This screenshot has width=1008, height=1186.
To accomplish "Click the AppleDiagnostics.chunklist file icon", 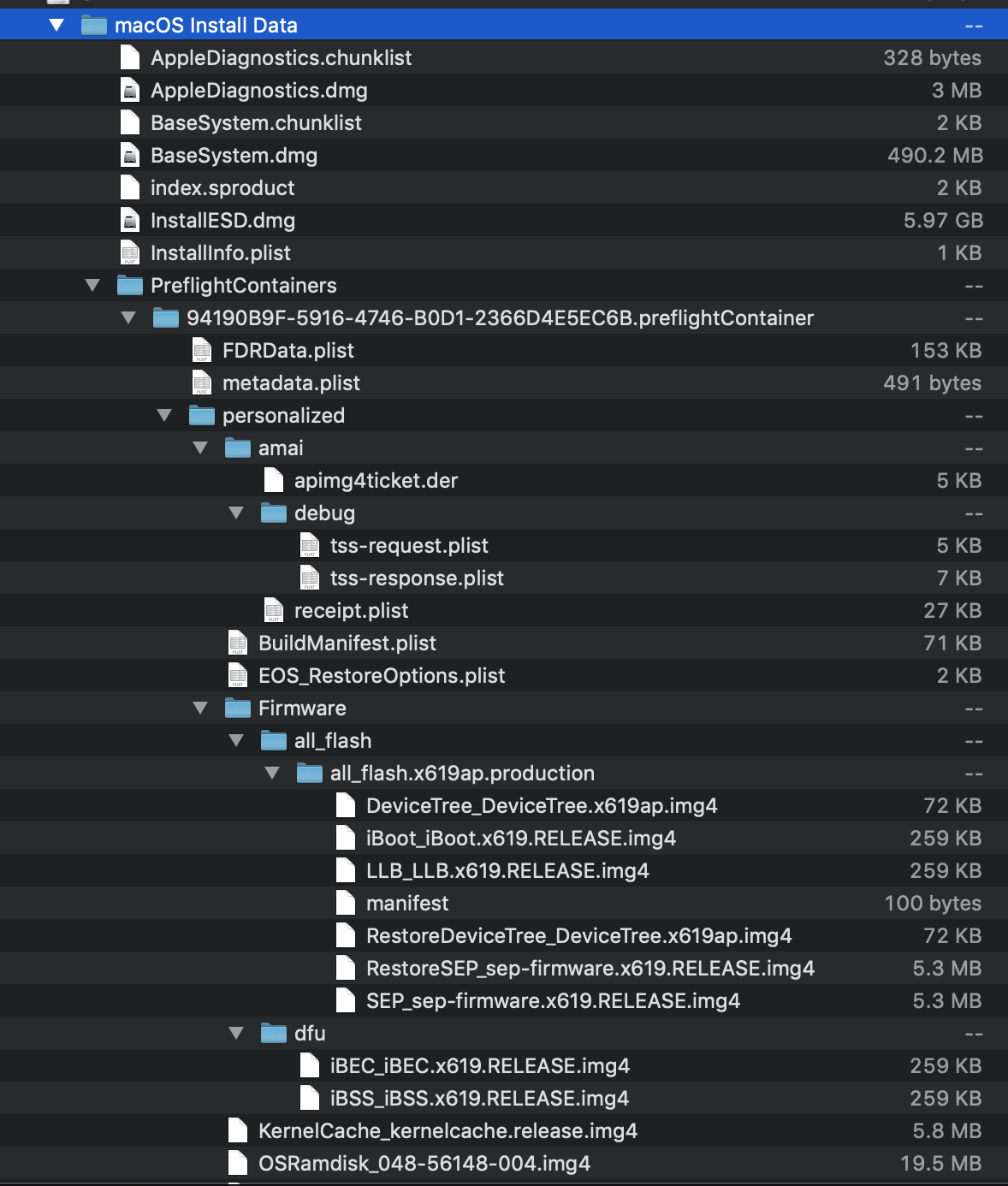I will [x=130, y=58].
